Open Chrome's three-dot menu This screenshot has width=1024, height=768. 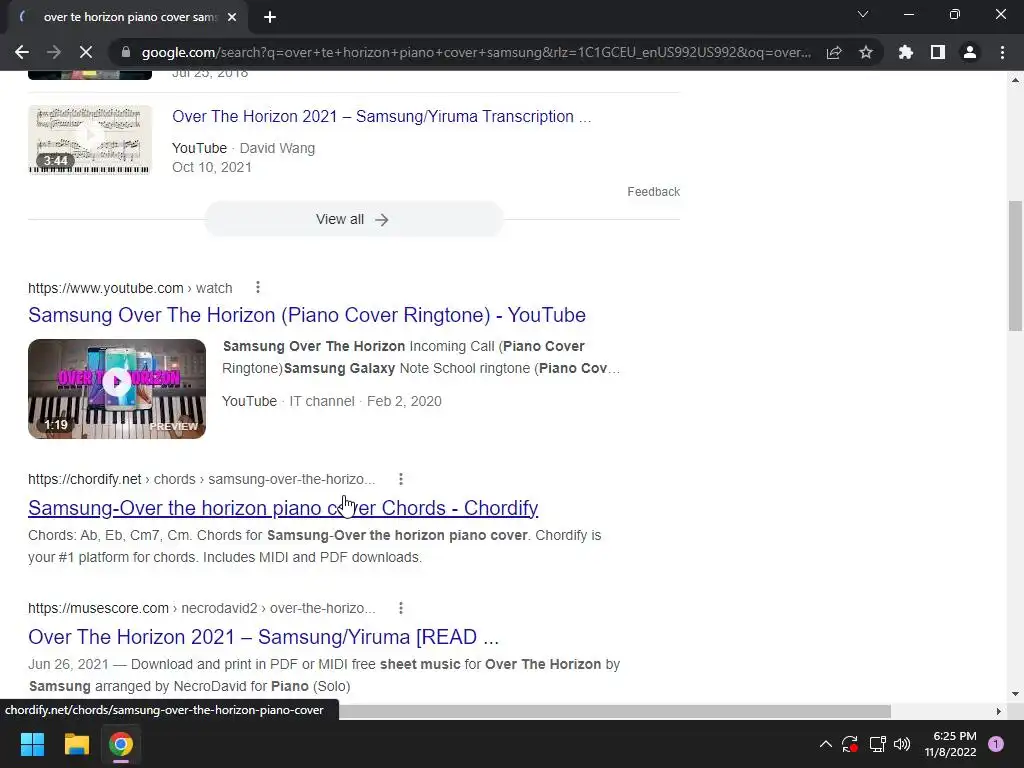1002,52
